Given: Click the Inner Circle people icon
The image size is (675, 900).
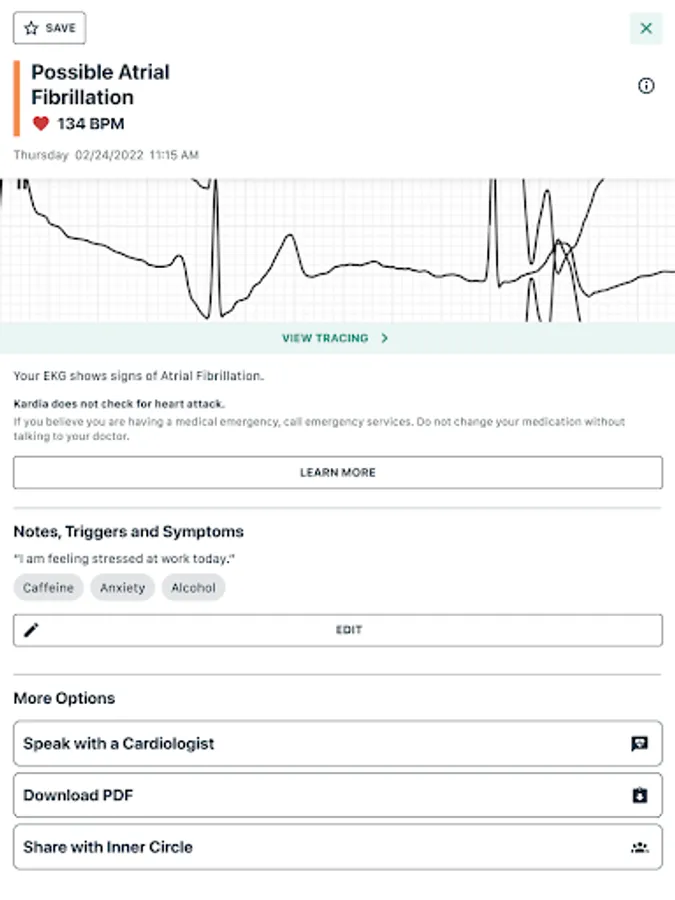Looking at the screenshot, I should (640, 847).
